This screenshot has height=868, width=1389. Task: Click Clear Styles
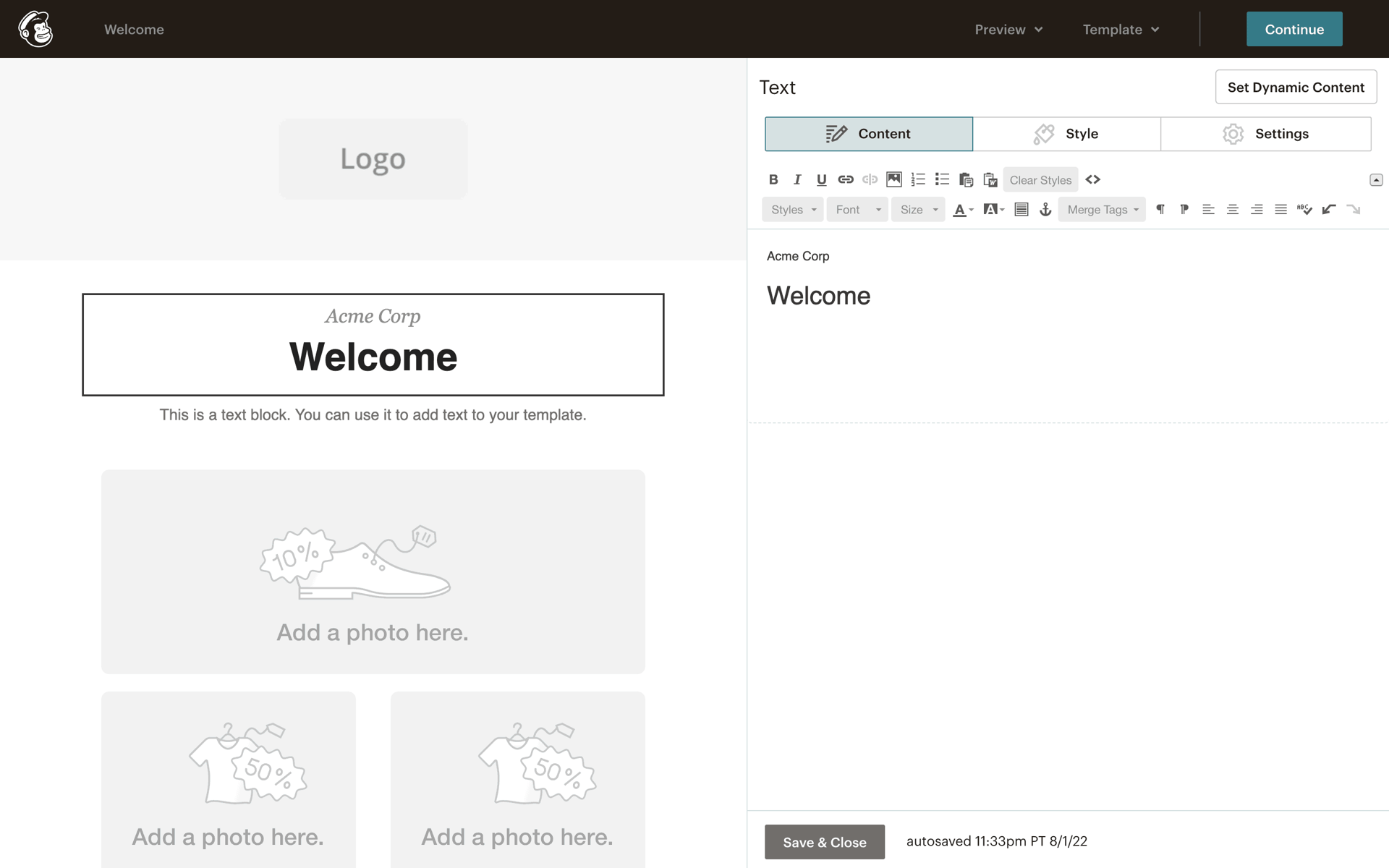[x=1040, y=180]
